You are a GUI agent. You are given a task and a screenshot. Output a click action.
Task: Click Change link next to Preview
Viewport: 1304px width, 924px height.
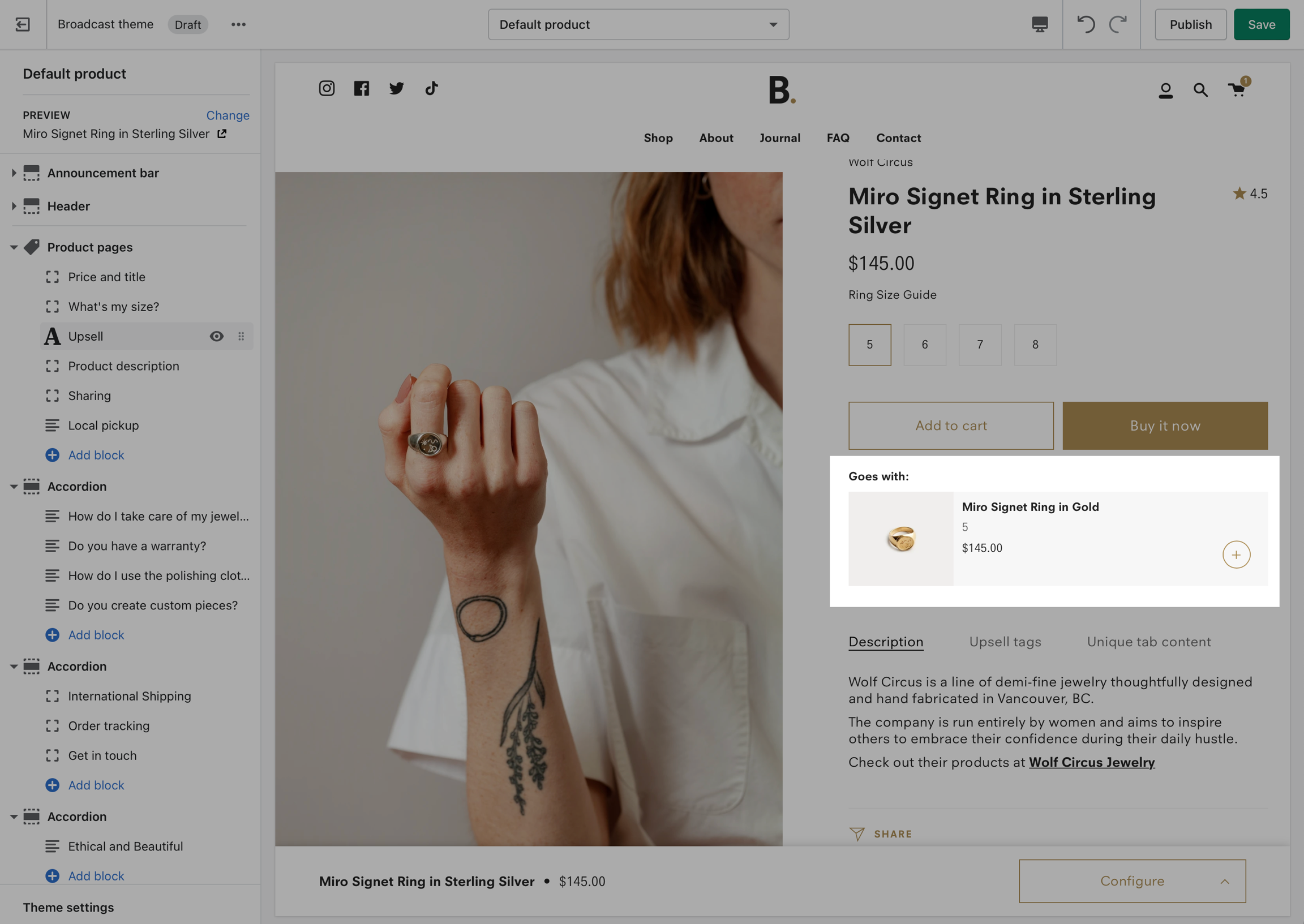click(228, 115)
